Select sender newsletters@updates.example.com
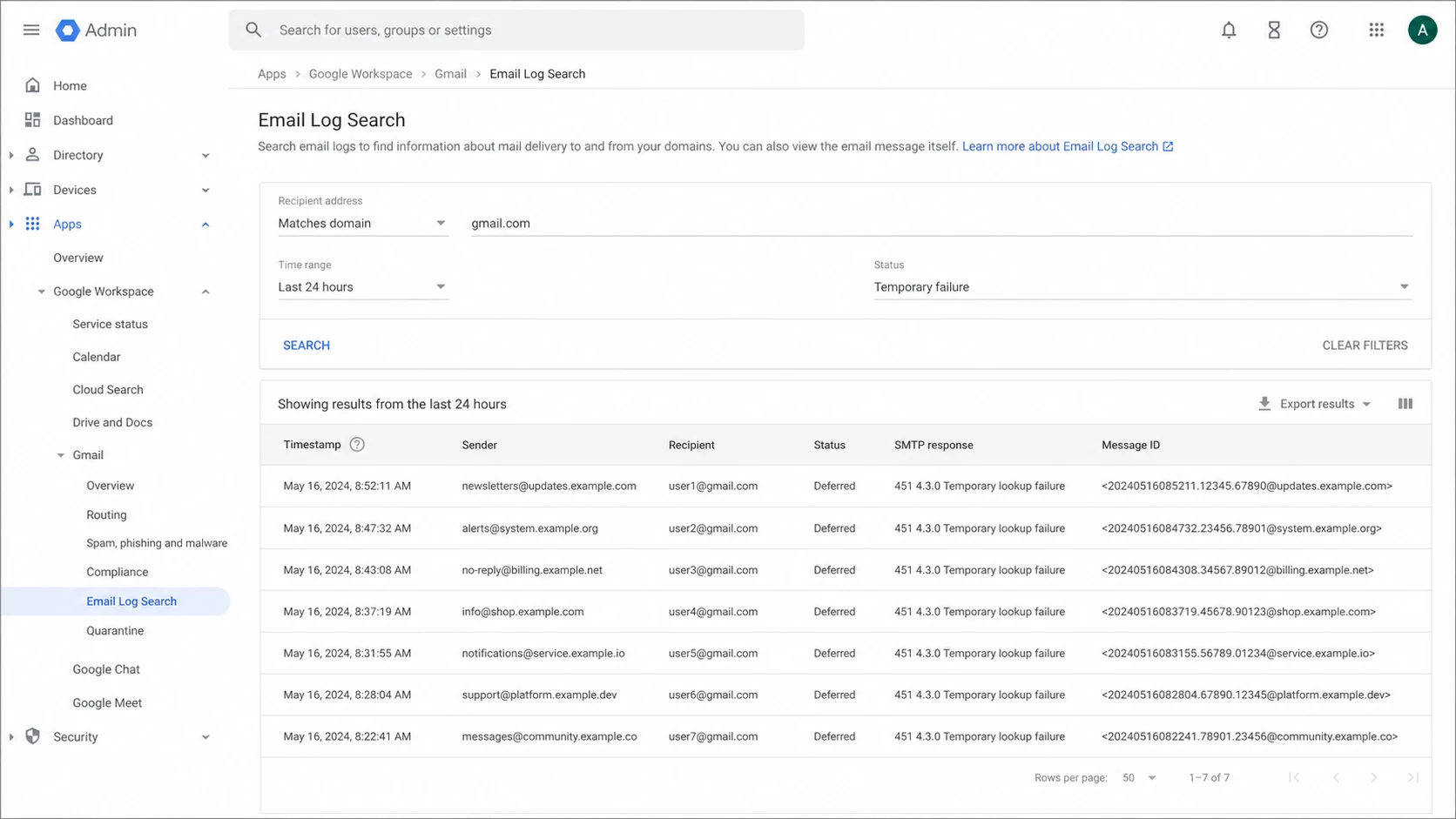Image resolution: width=1456 pixels, height=819 pixels. coord(549,486)
